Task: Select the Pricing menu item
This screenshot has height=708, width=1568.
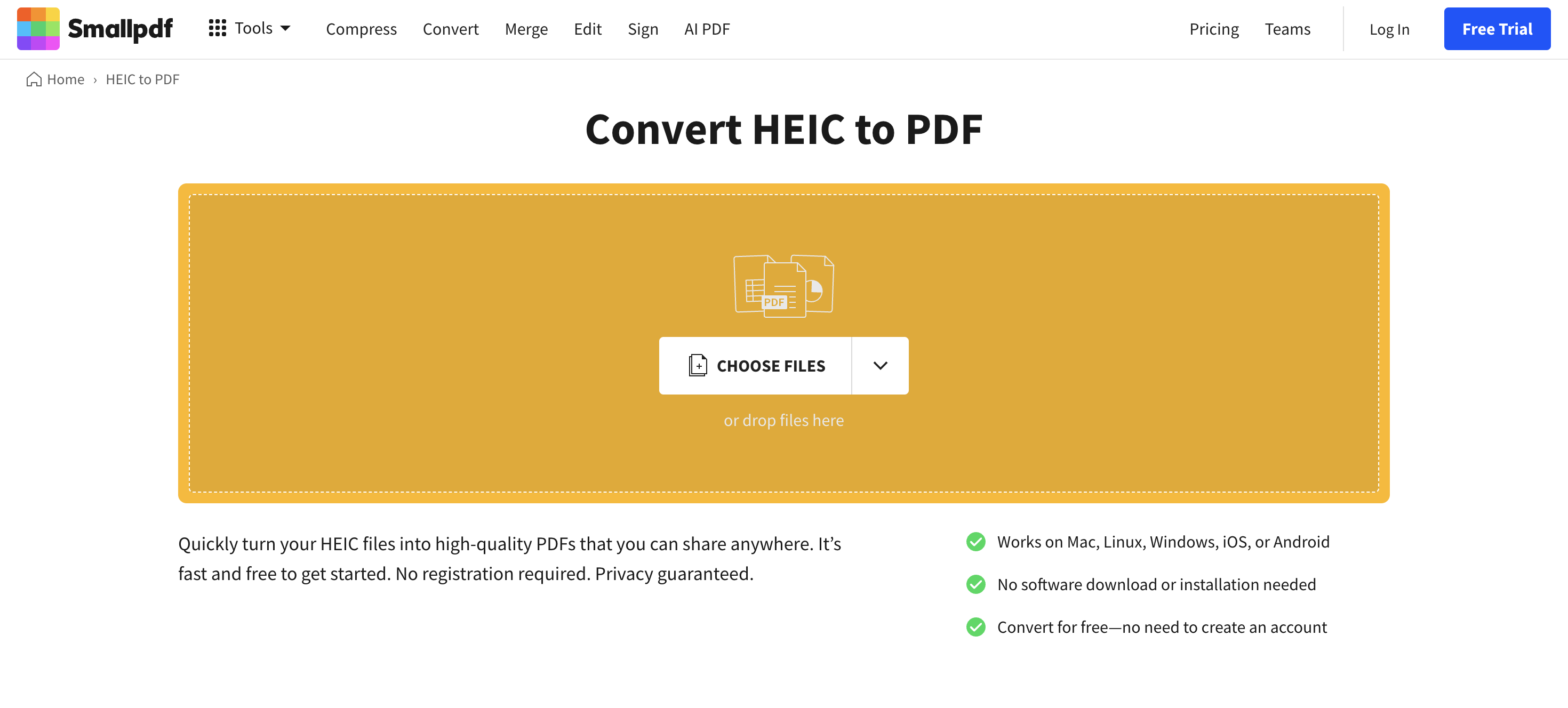Action: [x=1214, y=28]
